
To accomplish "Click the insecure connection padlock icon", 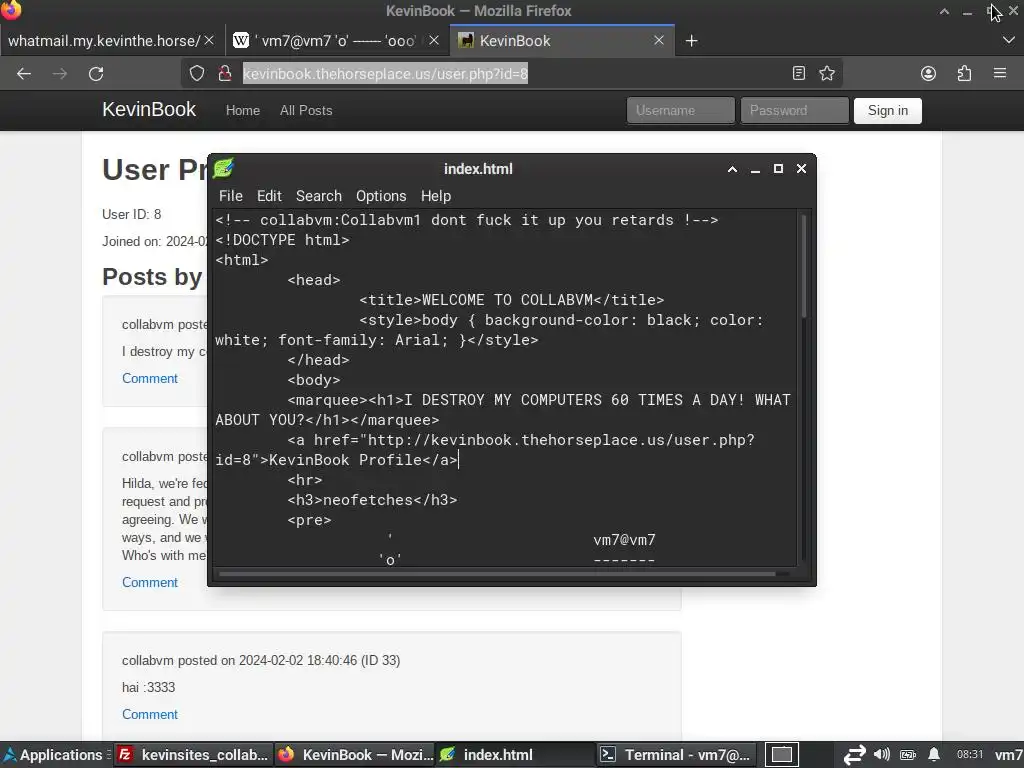I will coord(225,73).
